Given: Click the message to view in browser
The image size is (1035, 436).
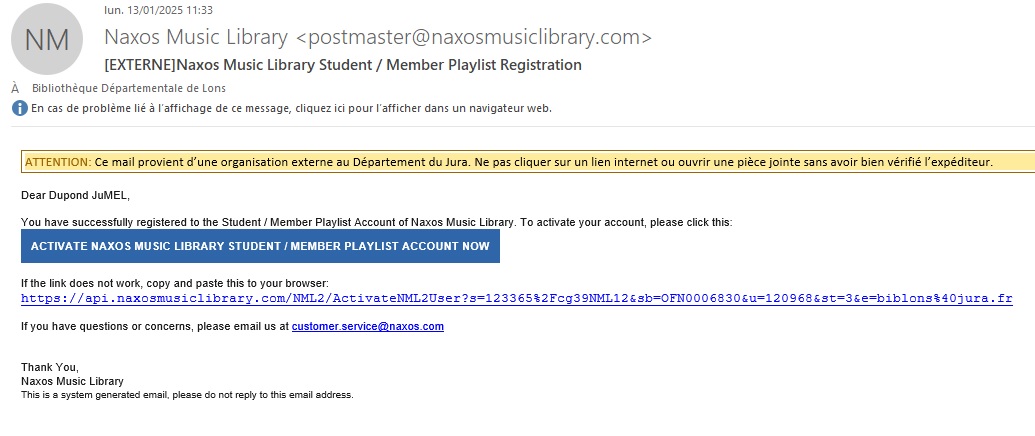Looking at the screenshot, I should [x=291, y=108].
